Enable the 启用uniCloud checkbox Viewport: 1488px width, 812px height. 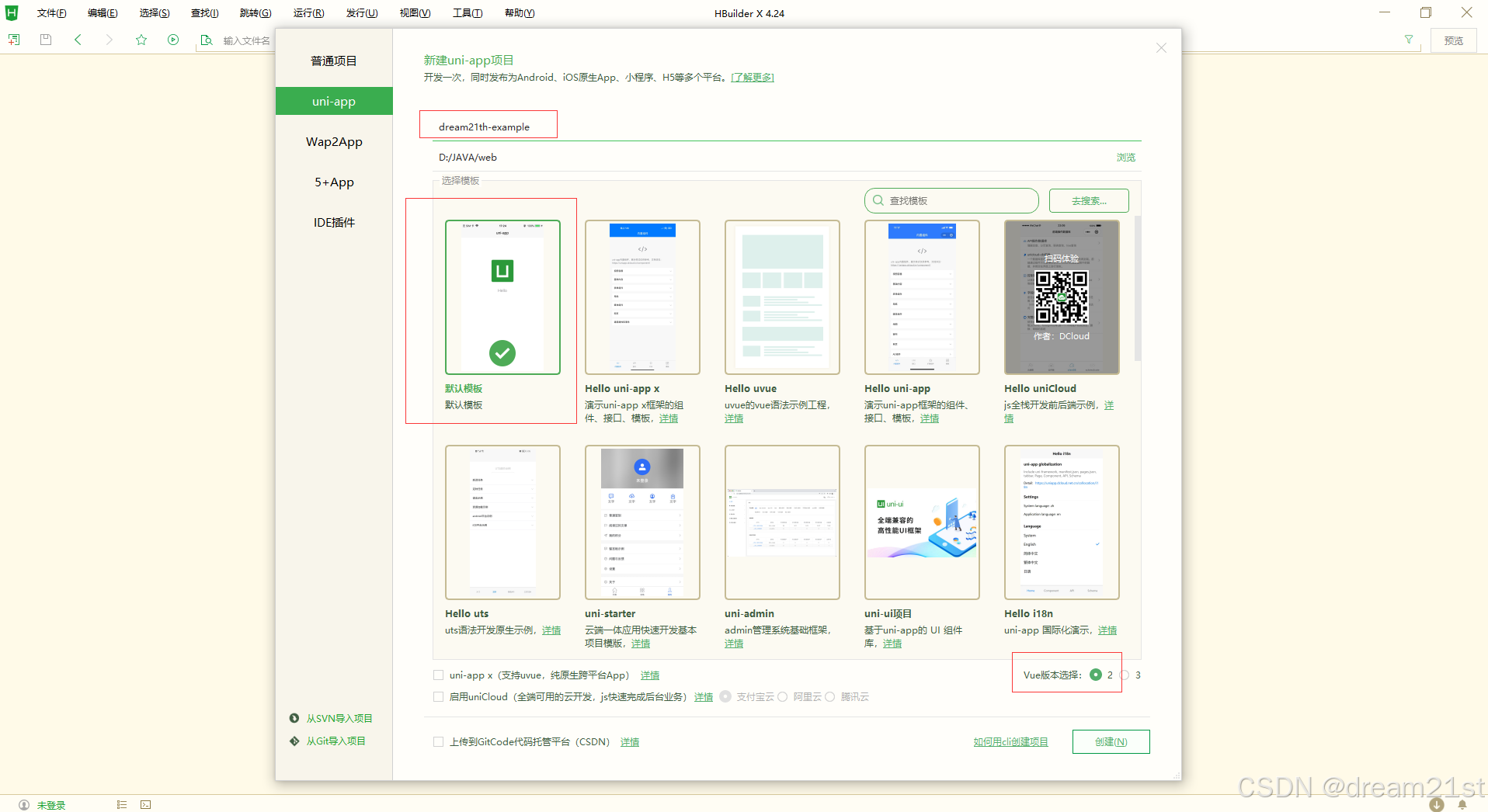438,696
